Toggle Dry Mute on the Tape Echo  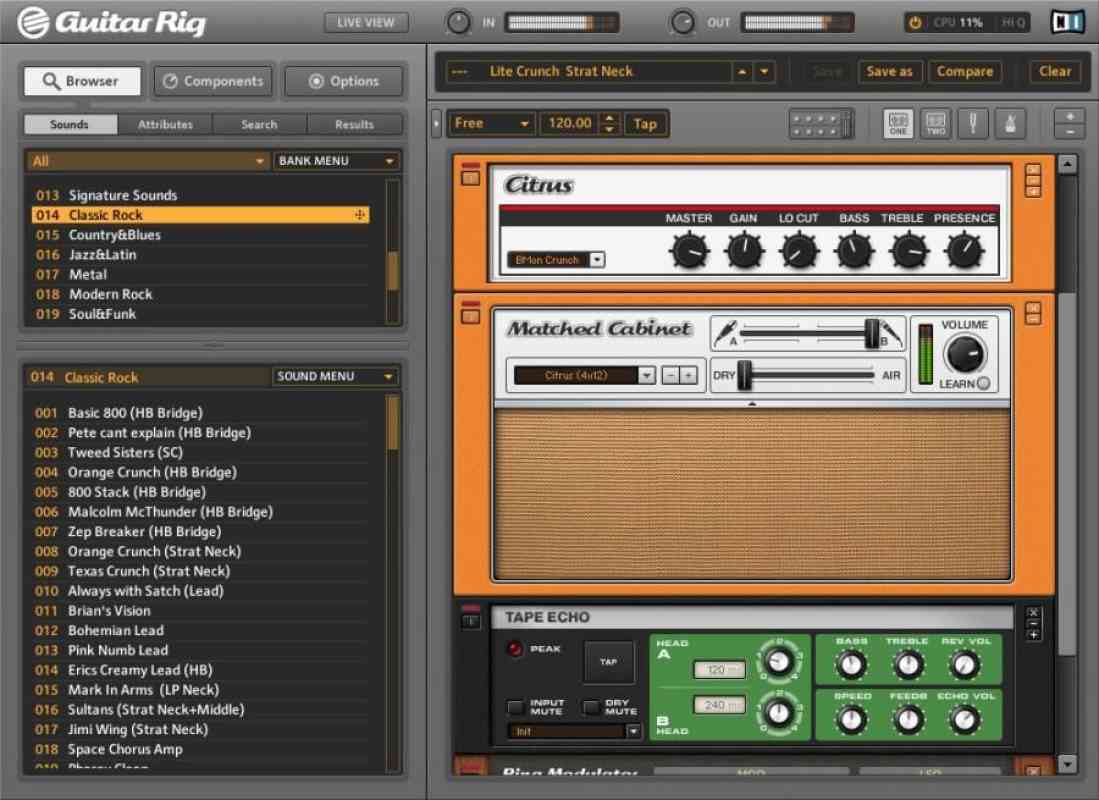click(x=590, y=706)
